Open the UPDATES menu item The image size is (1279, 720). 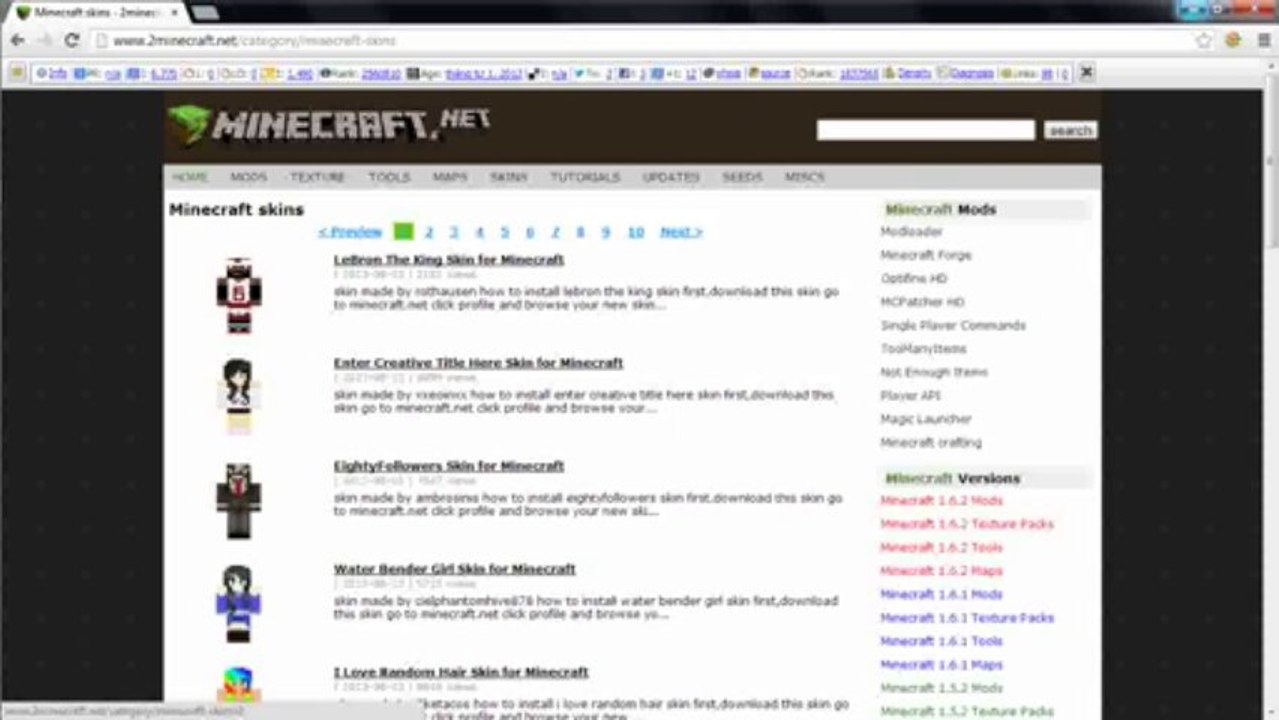[x=671, y=177]
